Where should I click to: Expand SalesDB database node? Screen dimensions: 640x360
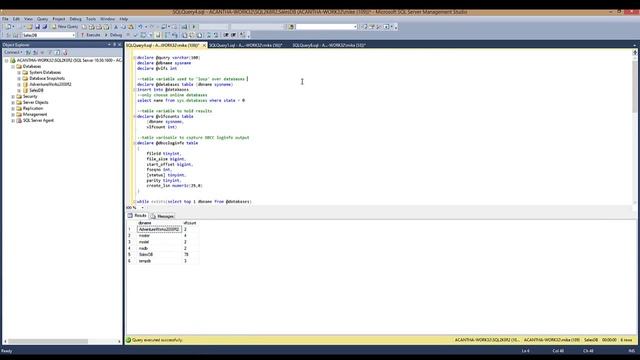(19, 90)
